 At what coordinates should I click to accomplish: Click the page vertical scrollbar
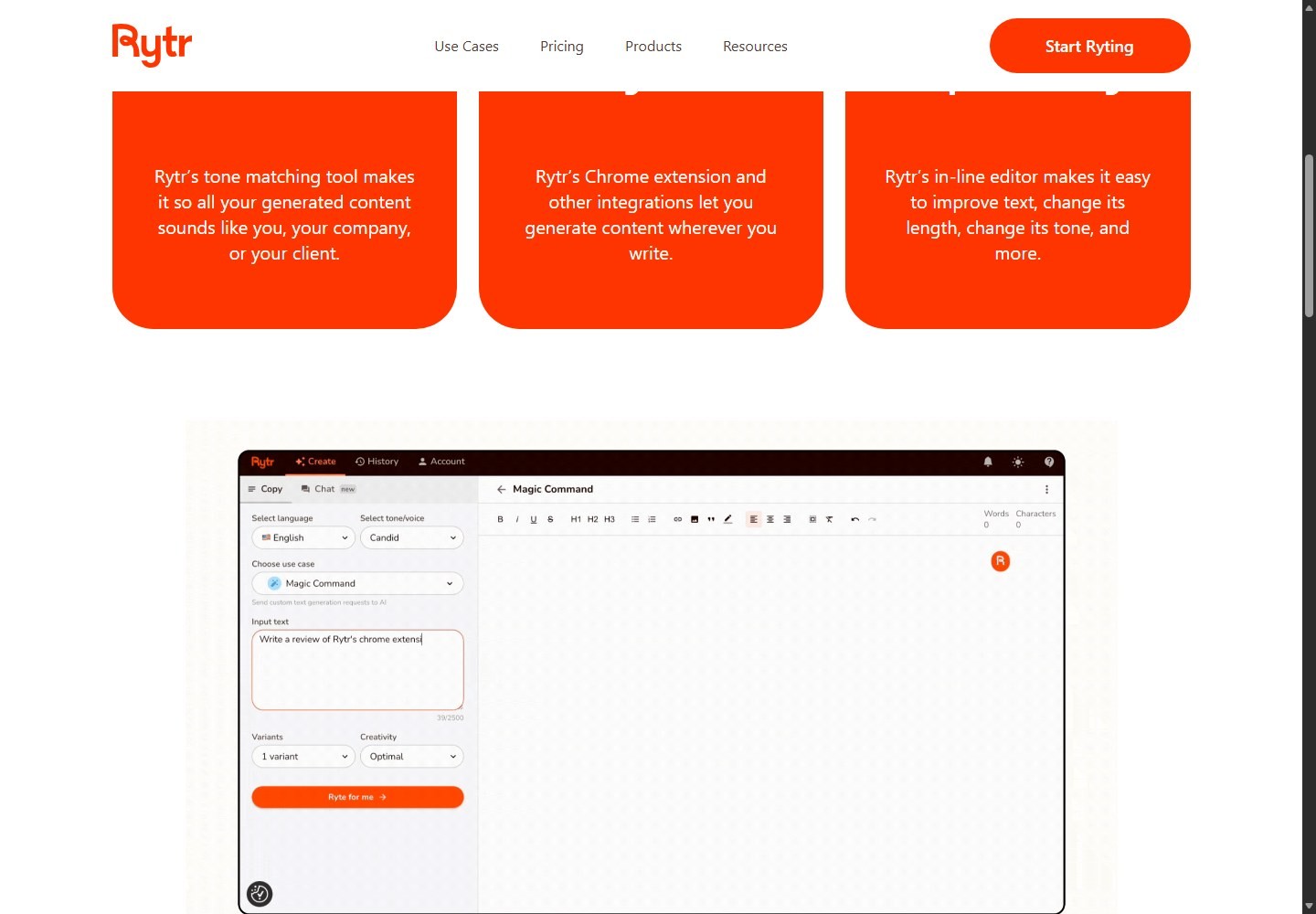point(1309,236)
